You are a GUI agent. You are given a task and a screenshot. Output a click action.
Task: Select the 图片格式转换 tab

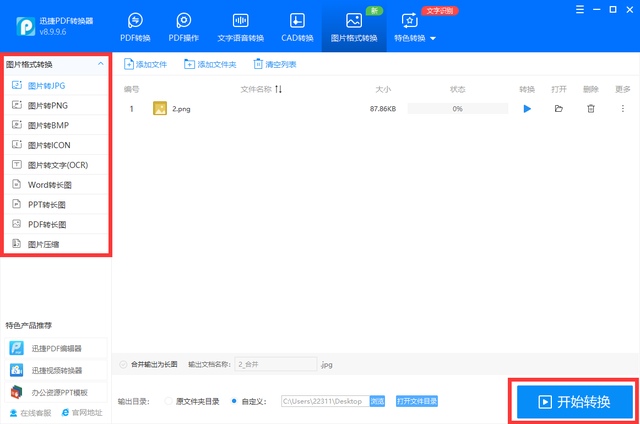(354, 28)
